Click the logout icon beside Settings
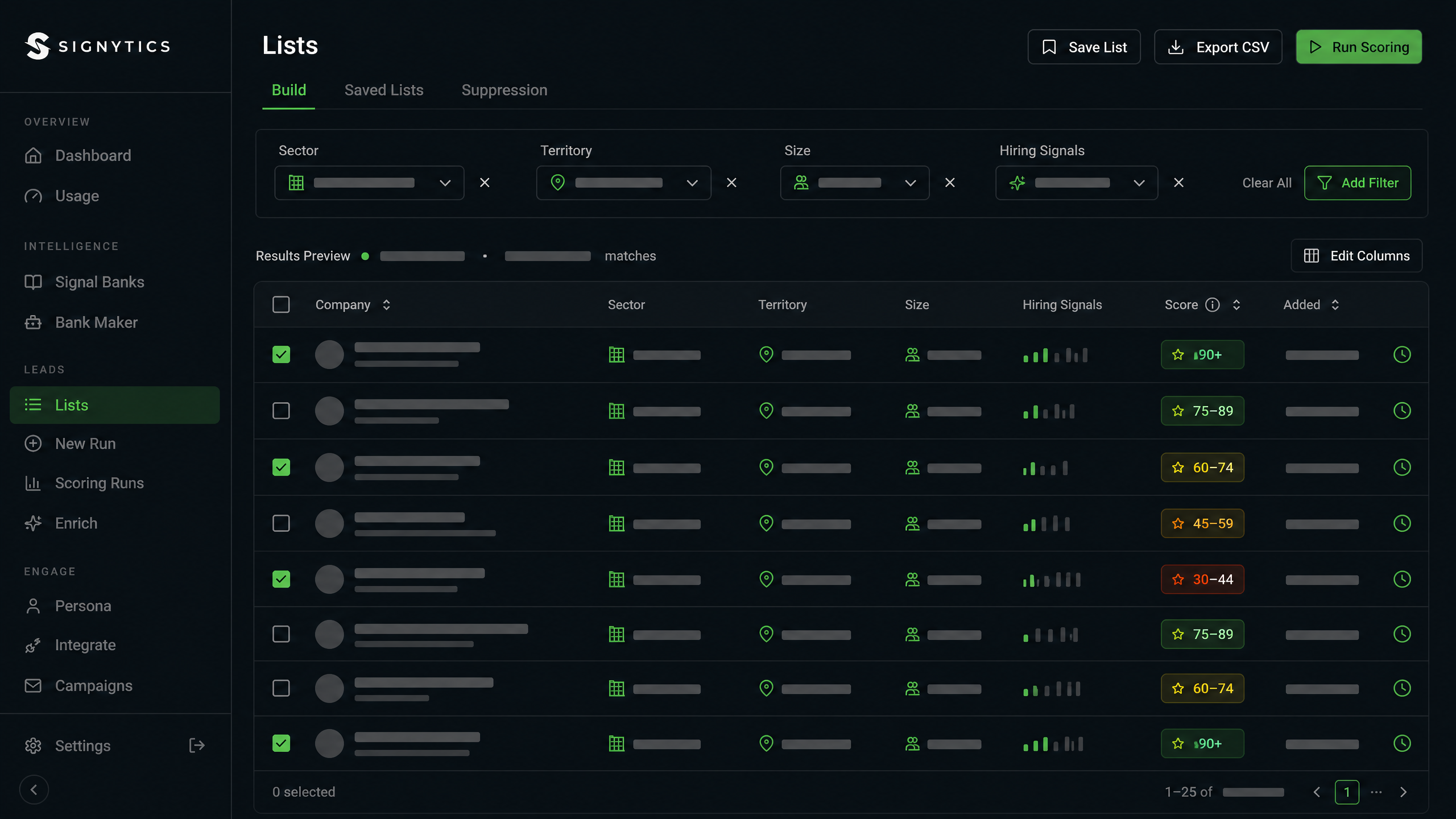This screenshot has height=819, width=1456. point(197,746)
